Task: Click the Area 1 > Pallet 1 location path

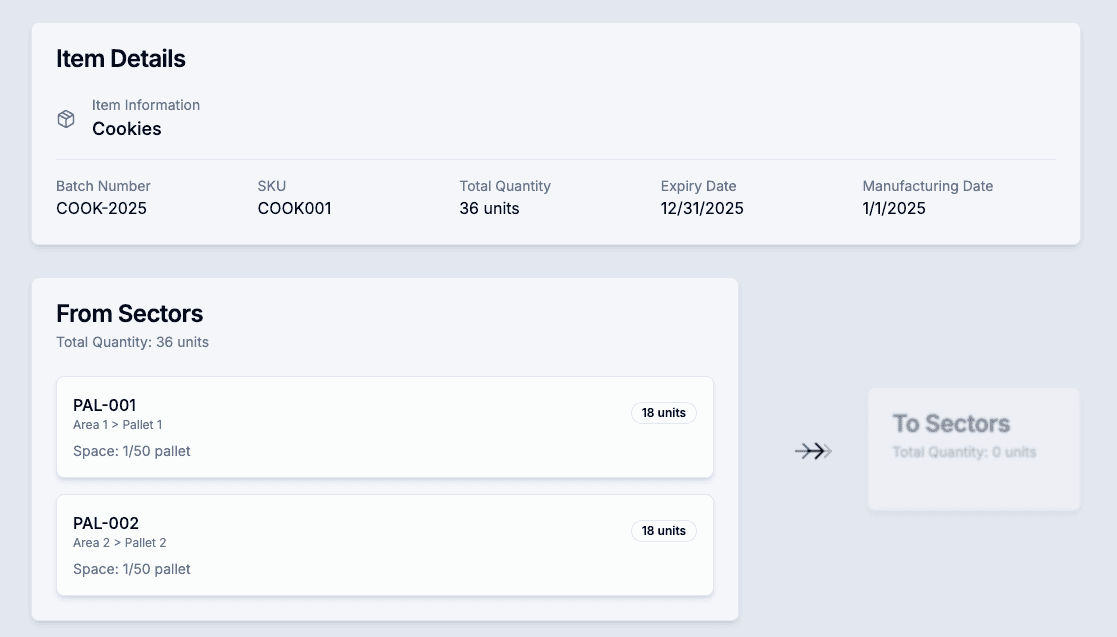Action: click(117, 425)
